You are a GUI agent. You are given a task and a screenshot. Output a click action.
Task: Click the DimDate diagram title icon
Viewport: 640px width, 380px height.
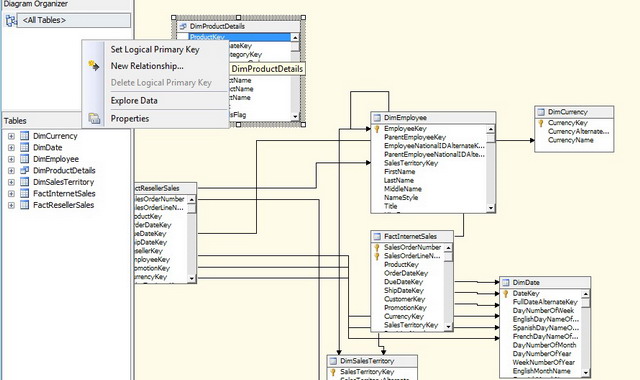click(506, 282)
